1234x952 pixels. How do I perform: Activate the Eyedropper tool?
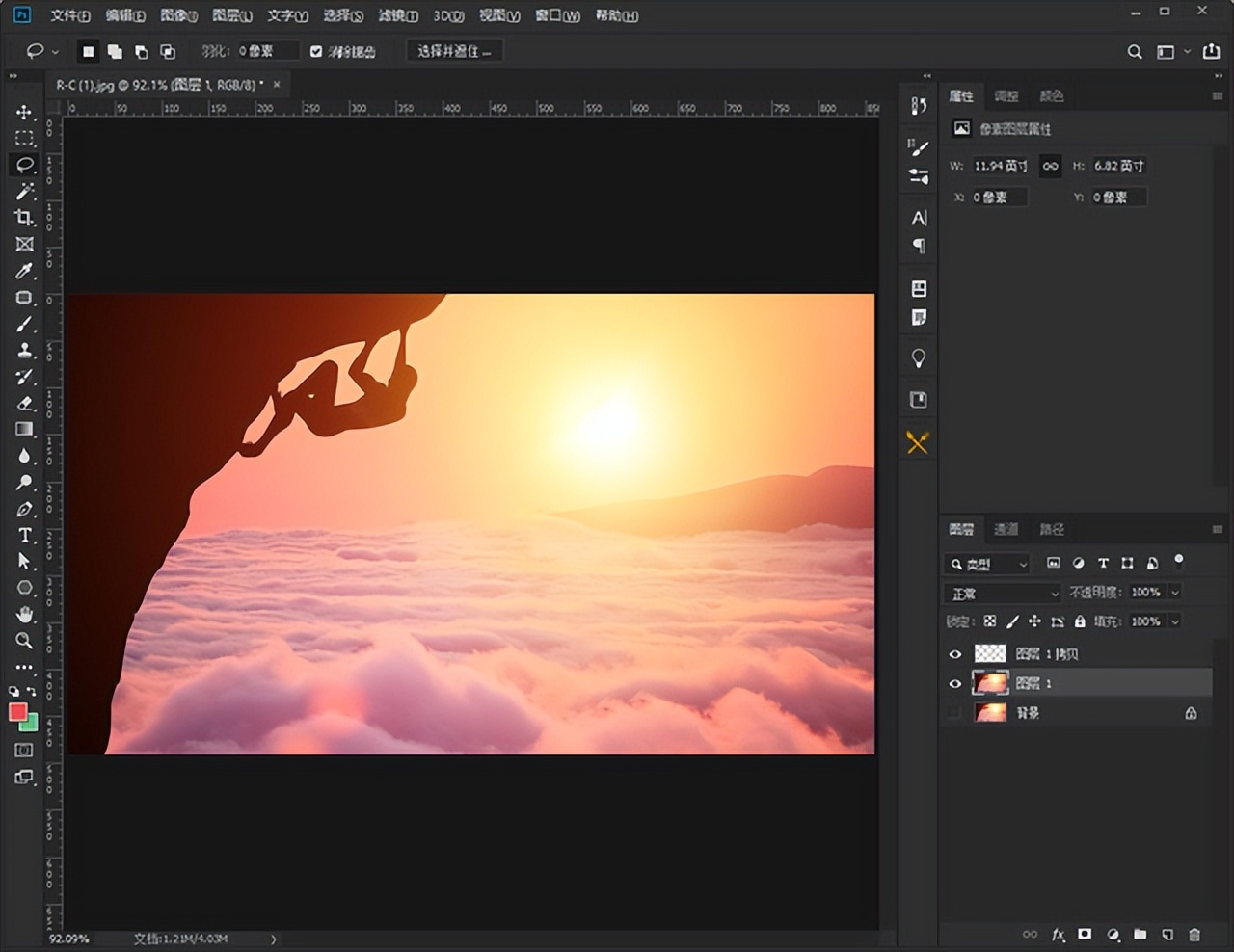coord(25,272)
